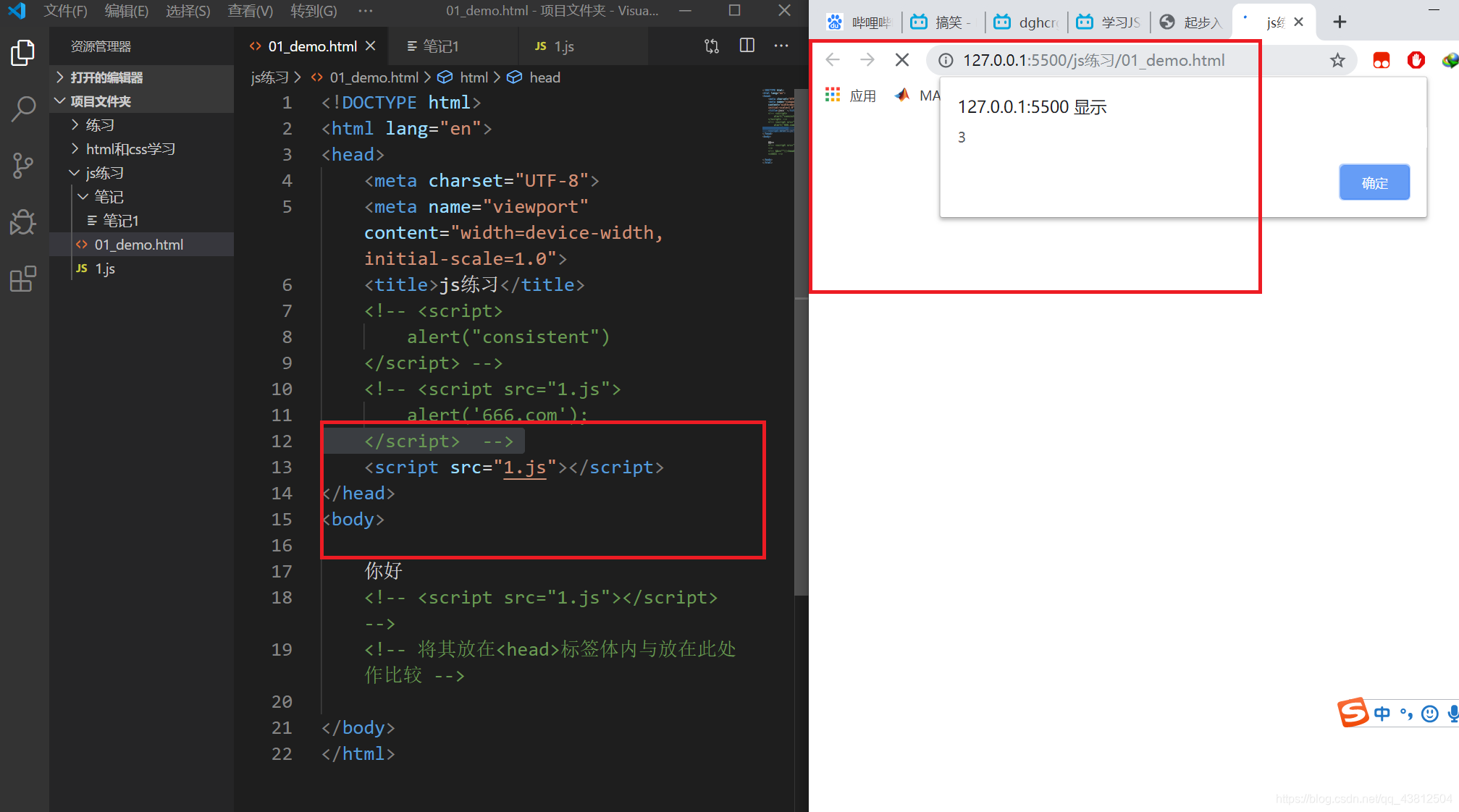Bookmark this page with the star
The width and height of the screenshot is (1459, 812).
(x=1337, y=60)
